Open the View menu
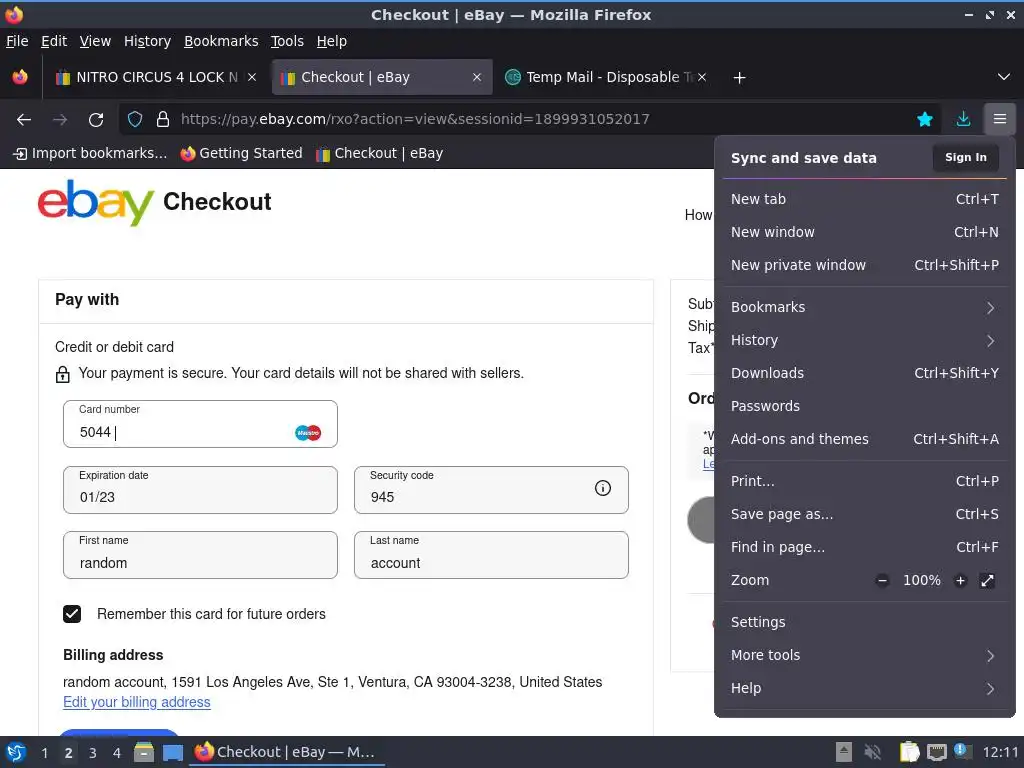 (95, 41)
